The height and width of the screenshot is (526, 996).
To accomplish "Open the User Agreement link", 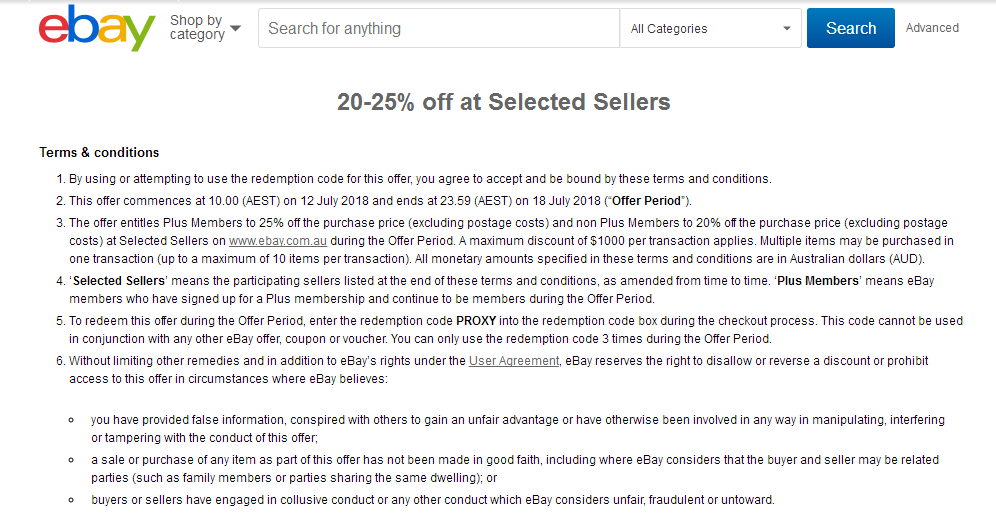I will point(514,361).
